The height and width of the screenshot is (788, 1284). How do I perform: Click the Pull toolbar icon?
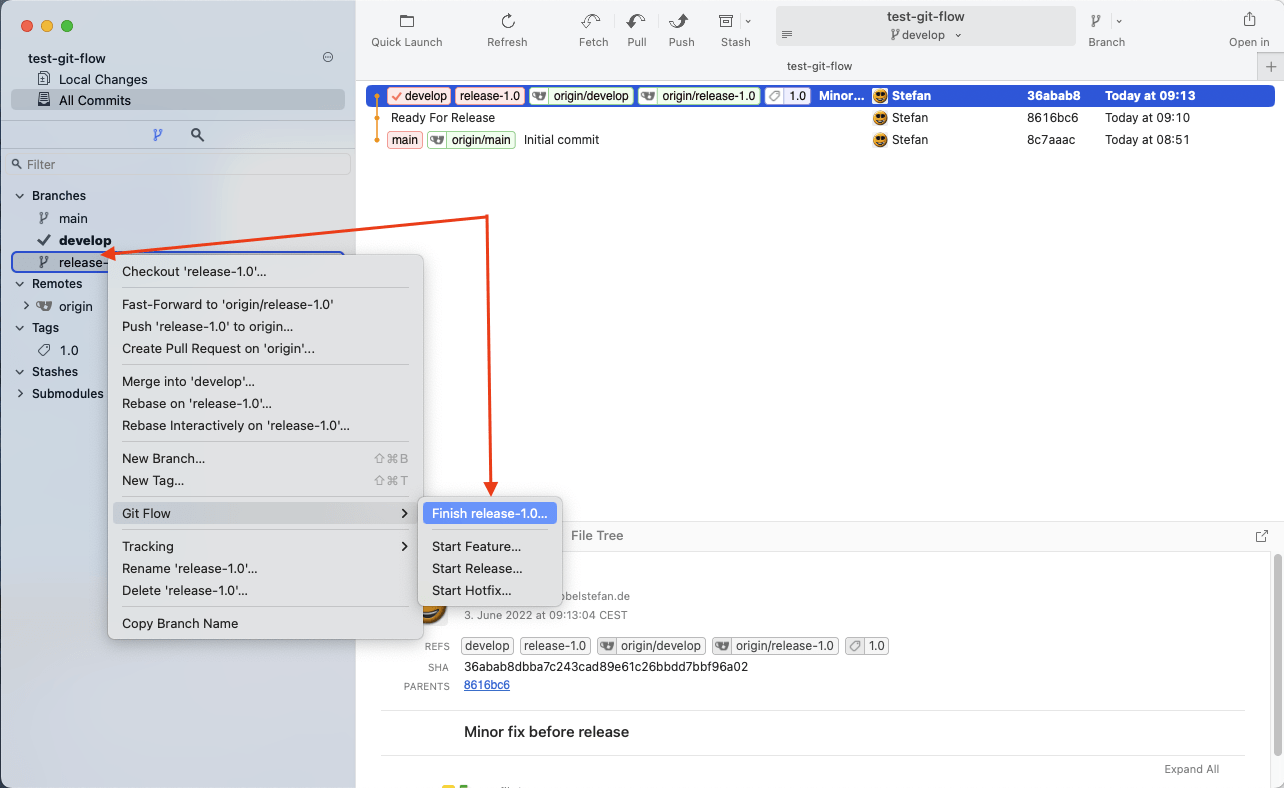click(636, 22)
